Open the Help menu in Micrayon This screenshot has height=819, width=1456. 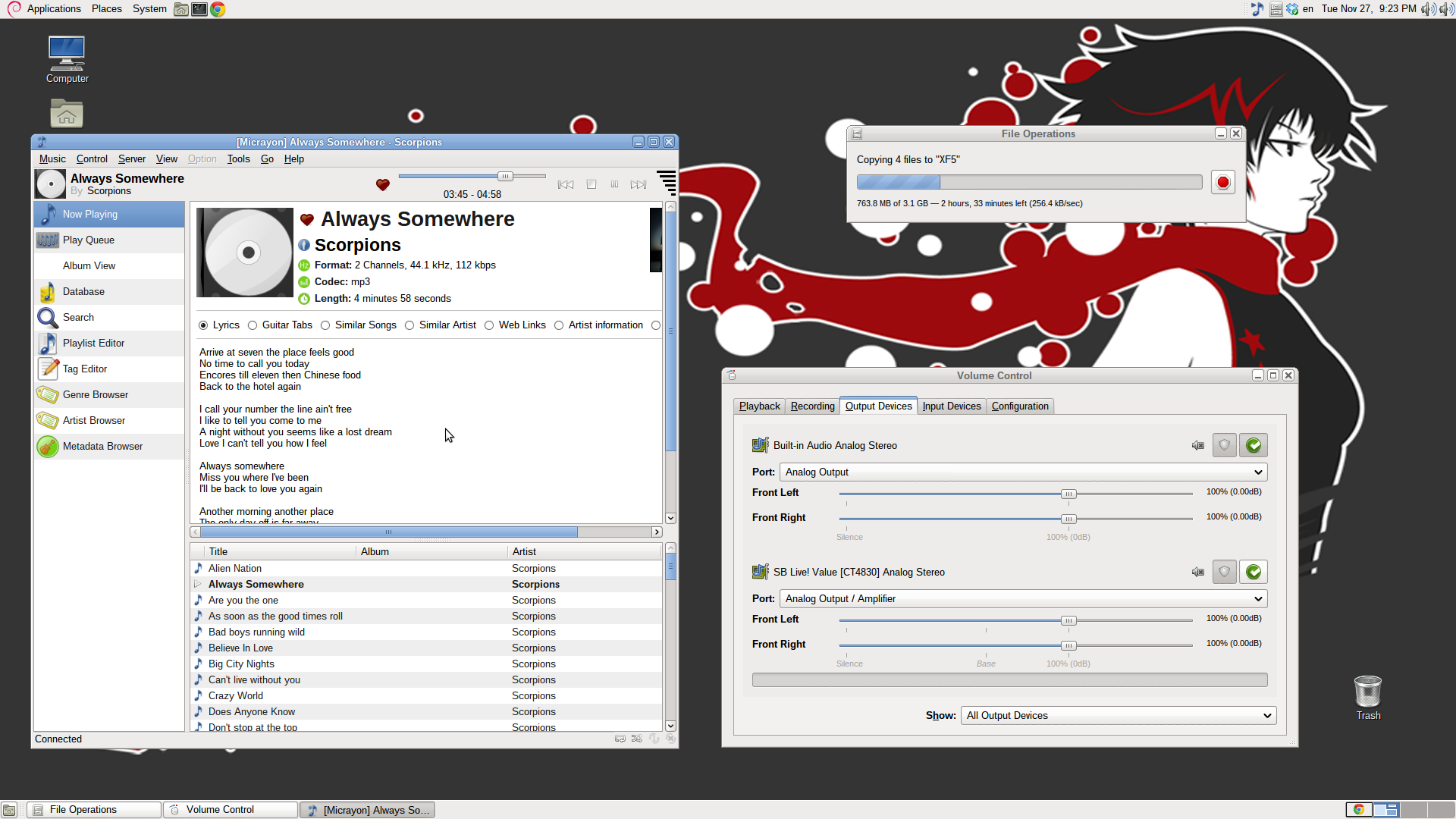click(294, 159)
